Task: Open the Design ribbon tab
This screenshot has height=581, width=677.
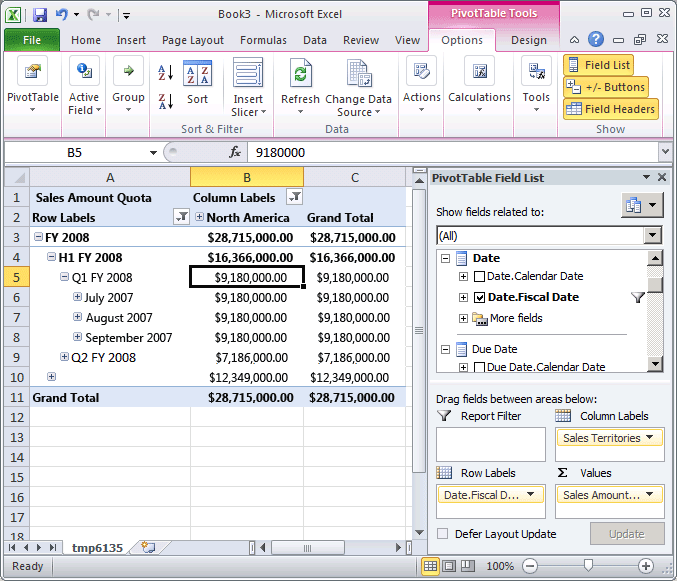Action: [528, 40]
